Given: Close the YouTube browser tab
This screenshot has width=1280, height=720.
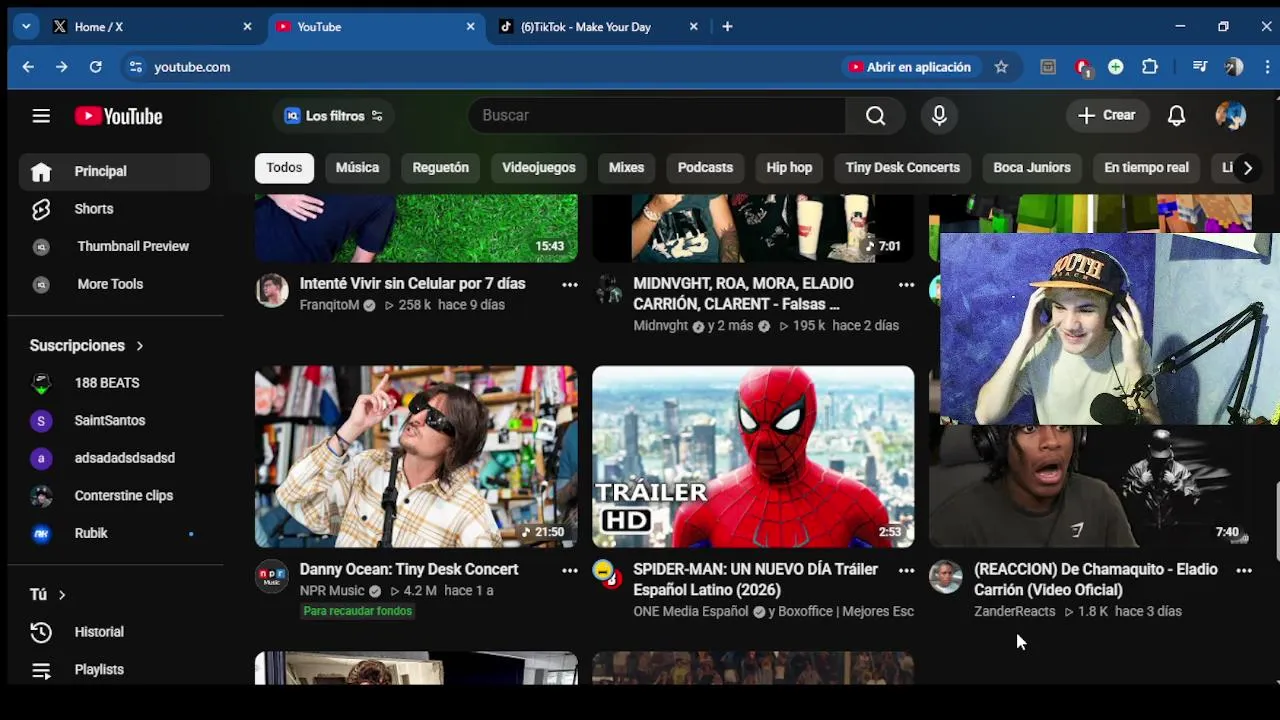Looking at the screenshot, I should pos(471,27).
